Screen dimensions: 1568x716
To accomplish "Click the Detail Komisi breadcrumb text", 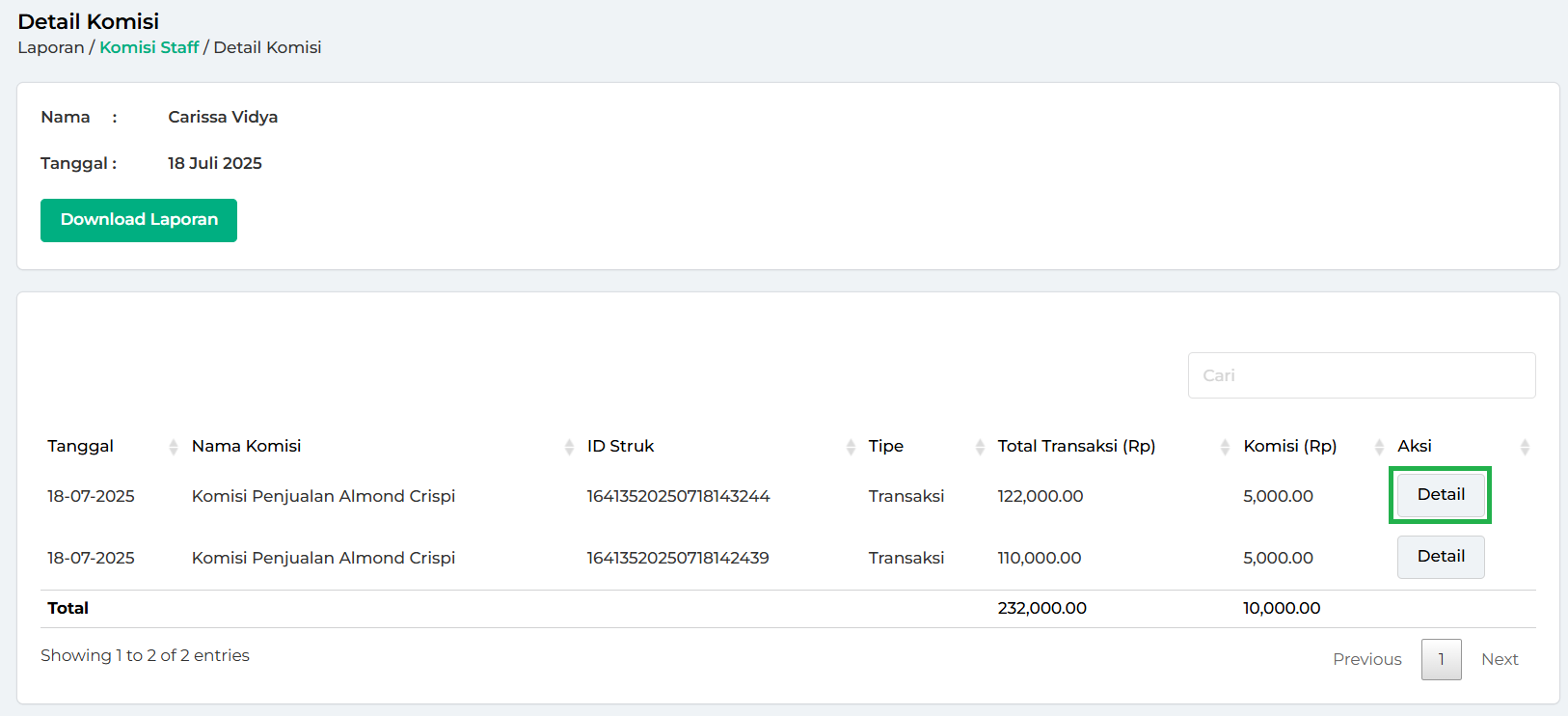I will (267, 47).
